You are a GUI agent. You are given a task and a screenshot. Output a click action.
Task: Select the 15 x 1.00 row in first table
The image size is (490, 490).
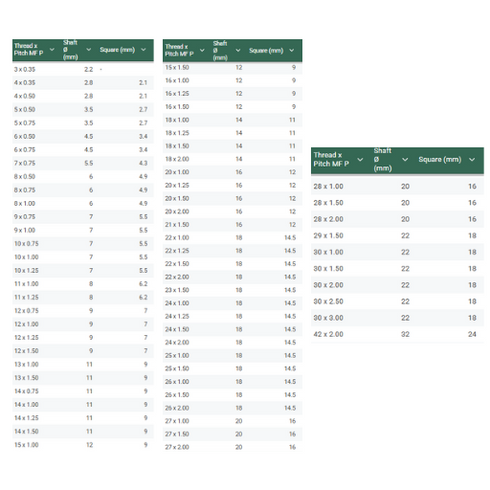tap(83, 445)
